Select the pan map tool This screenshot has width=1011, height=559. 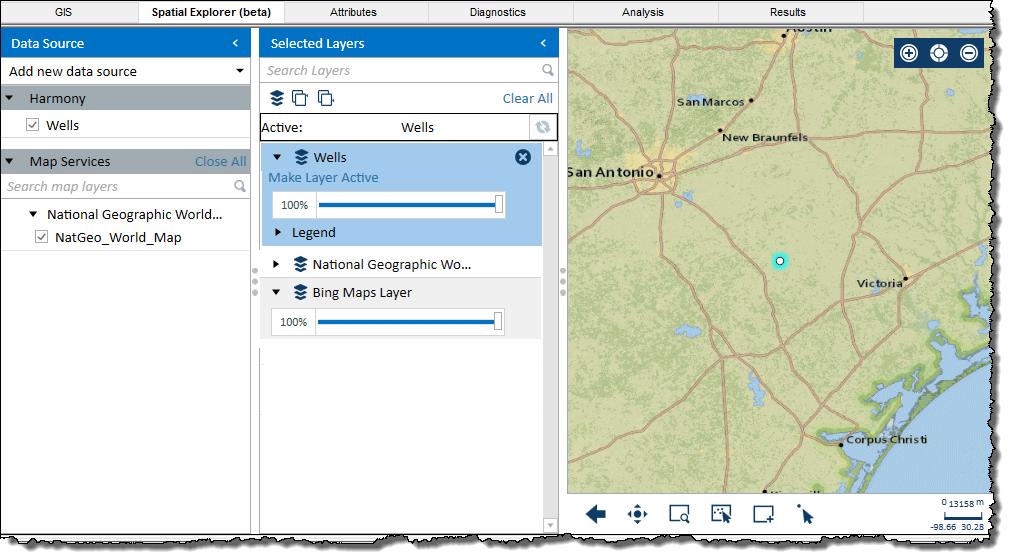[637, 515]
